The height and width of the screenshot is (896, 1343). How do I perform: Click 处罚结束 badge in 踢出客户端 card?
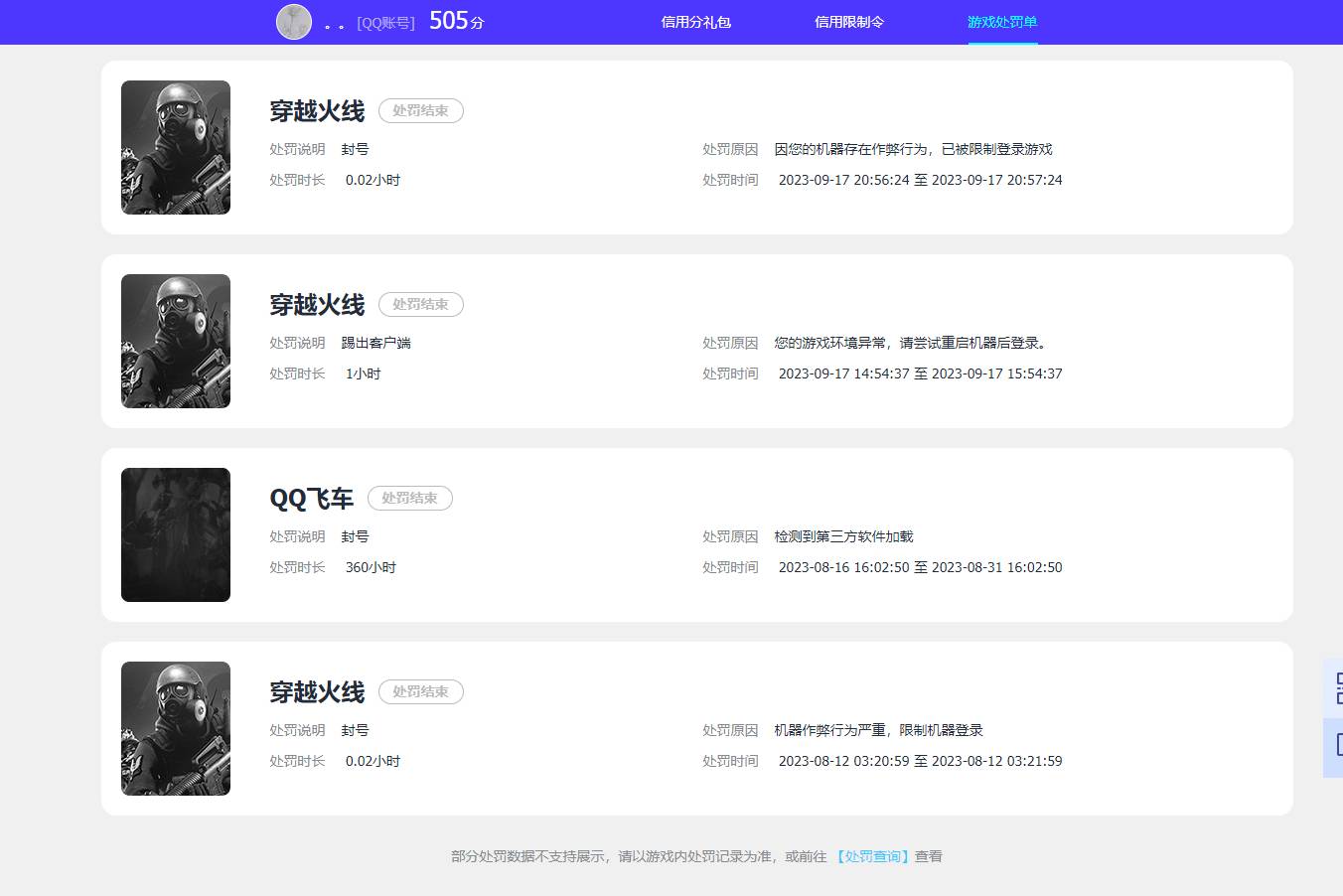pyautogui.click(x=421, y=304)
